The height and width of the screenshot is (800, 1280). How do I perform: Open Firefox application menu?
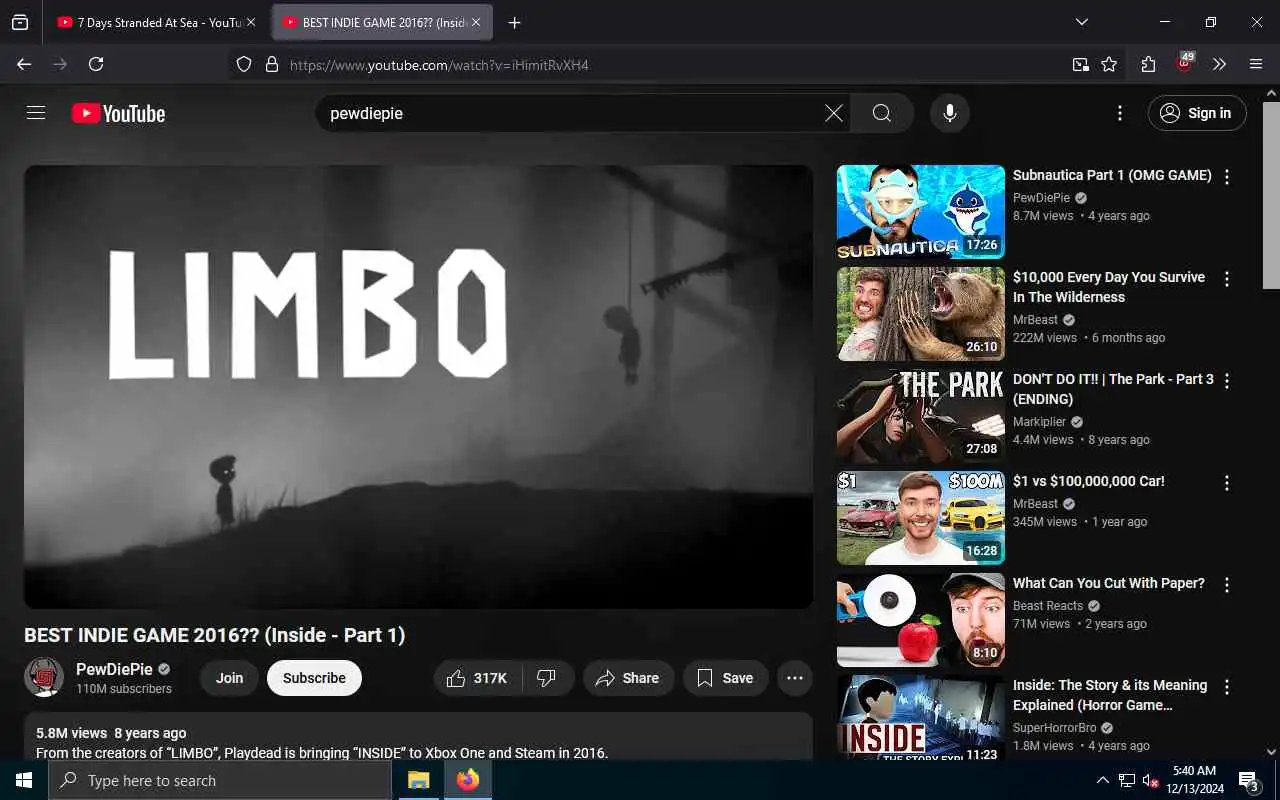point(1256,64)
